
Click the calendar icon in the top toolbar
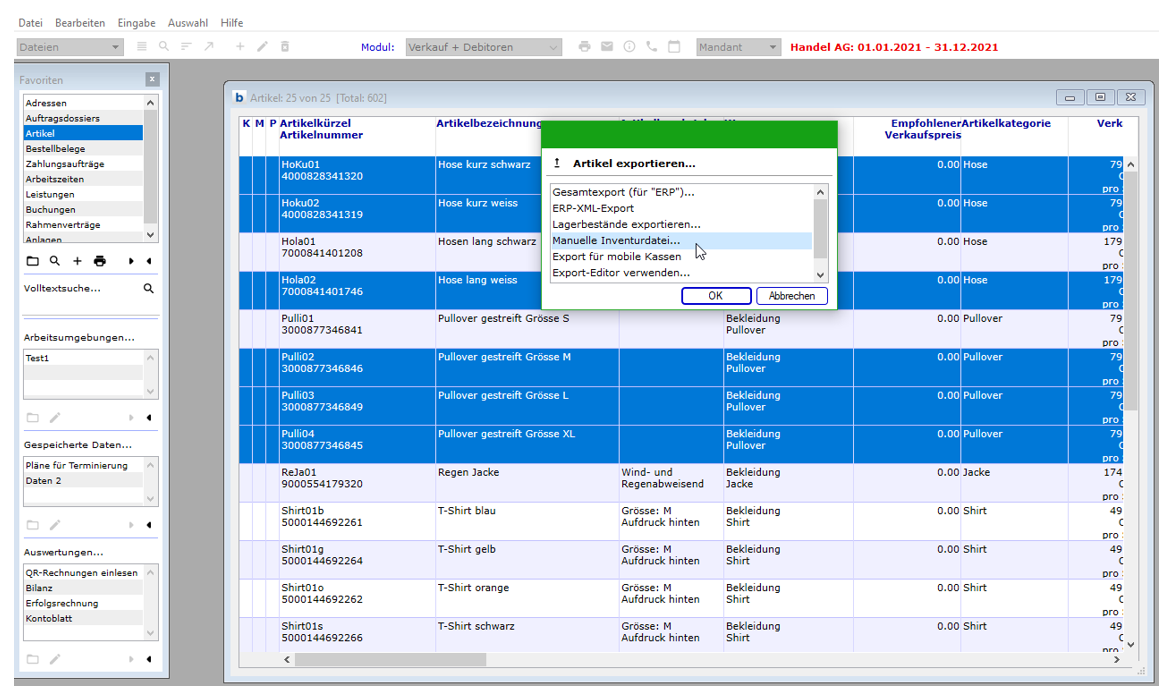(x=674, y=47)
